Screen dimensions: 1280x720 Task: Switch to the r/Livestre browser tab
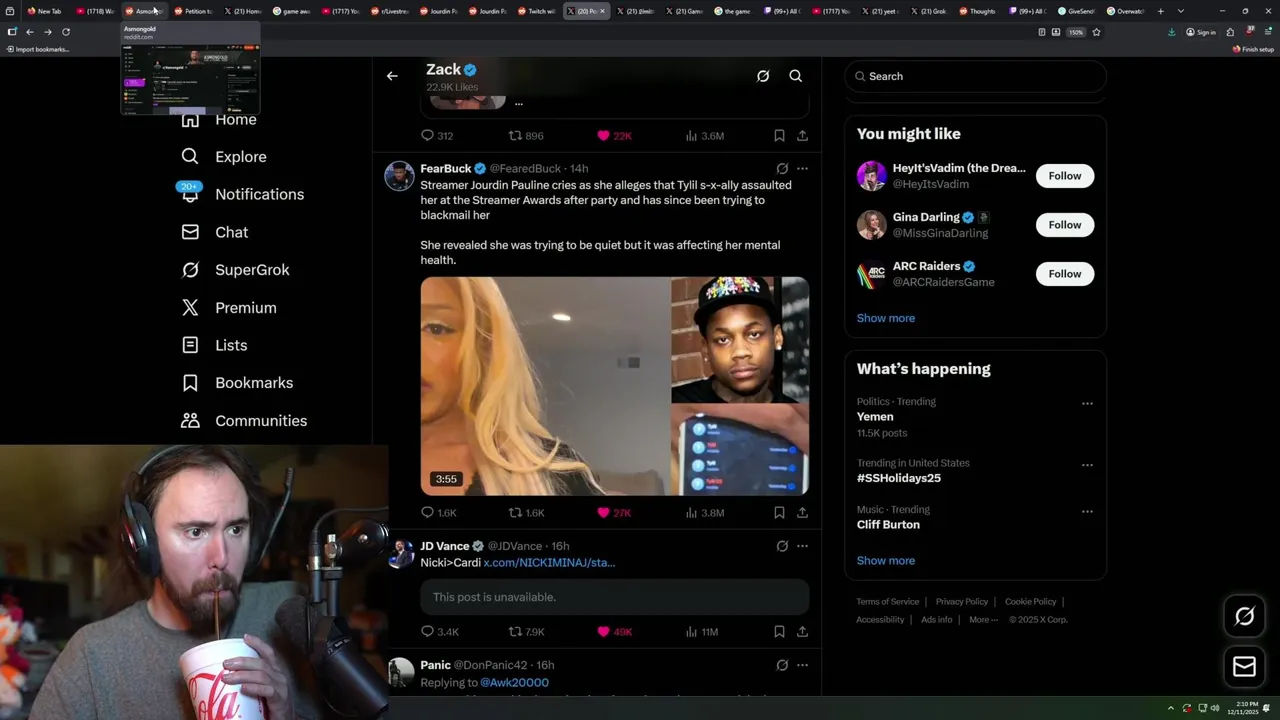389,11
